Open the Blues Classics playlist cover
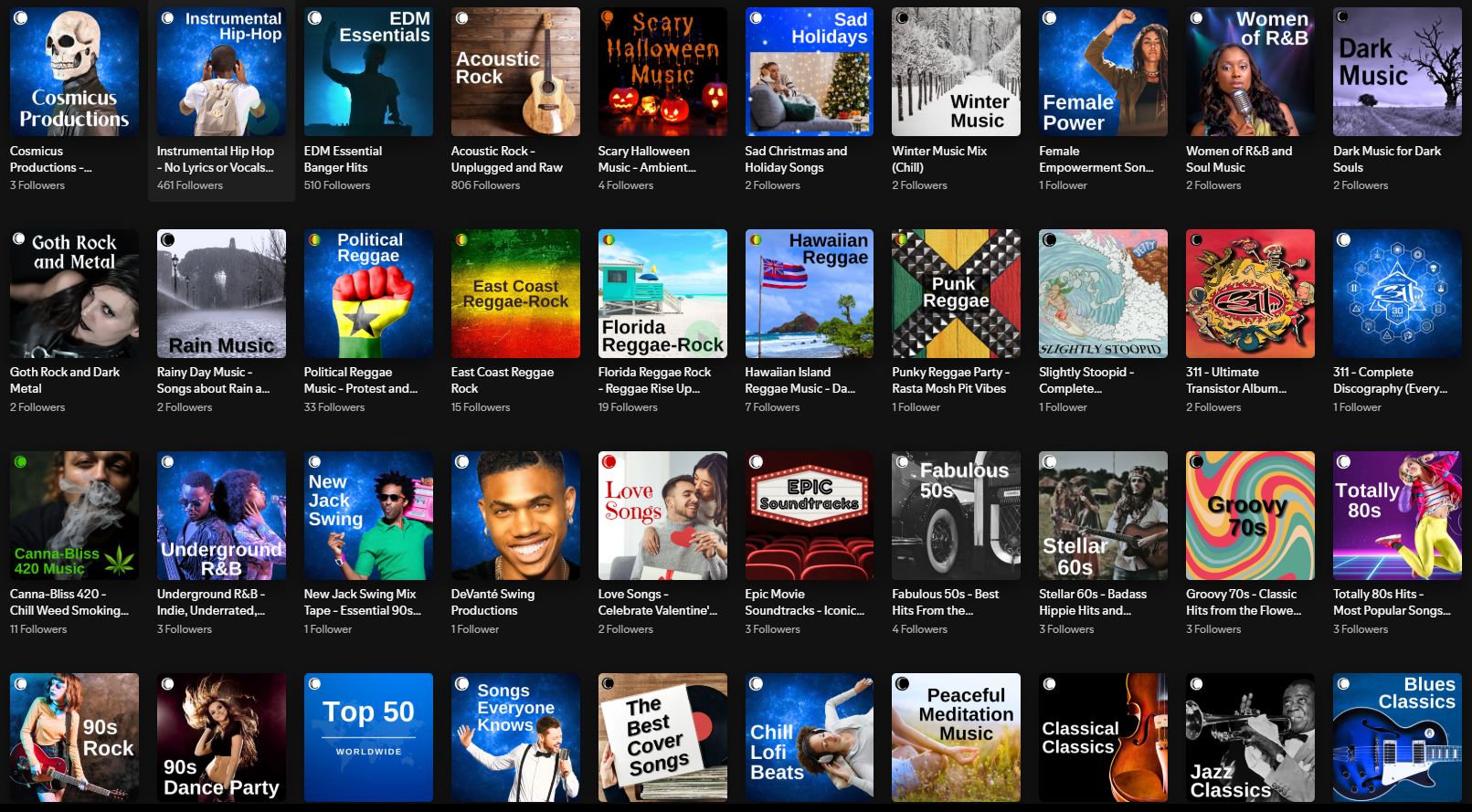 click(x=1397, y=737)
